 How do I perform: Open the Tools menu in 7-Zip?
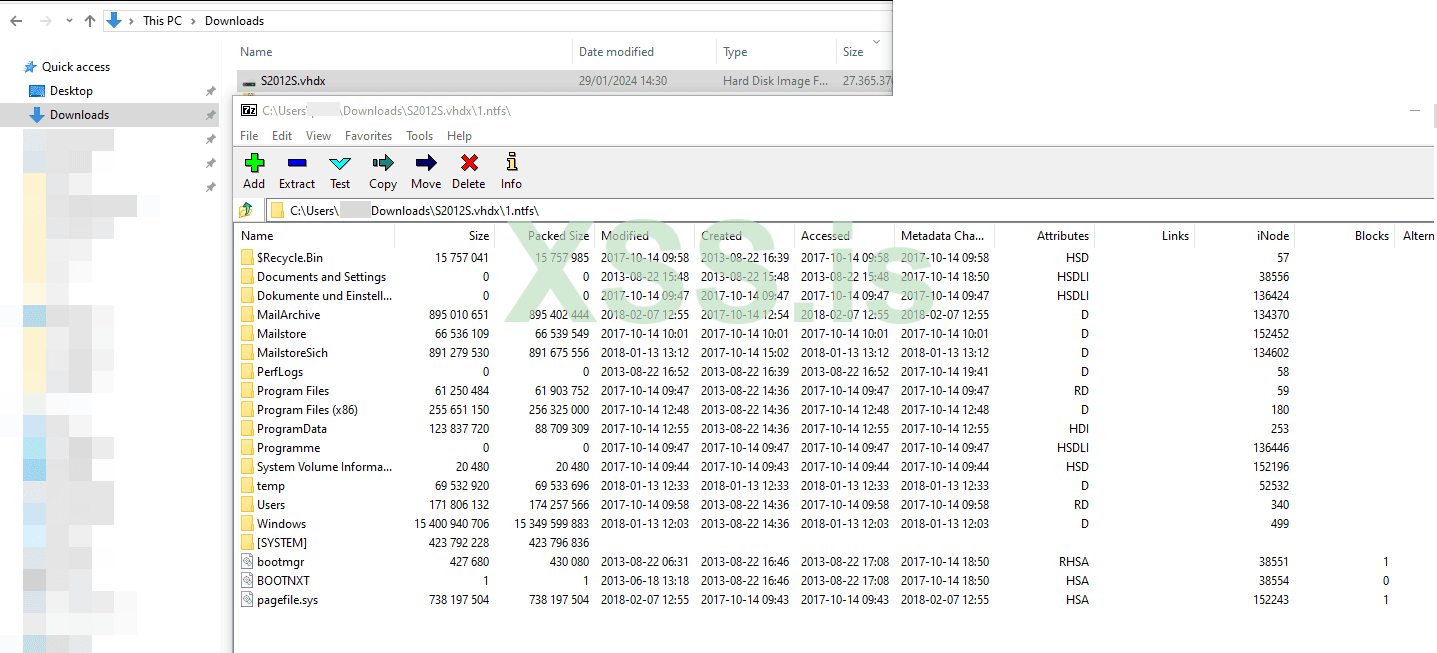tap(419, 135)
